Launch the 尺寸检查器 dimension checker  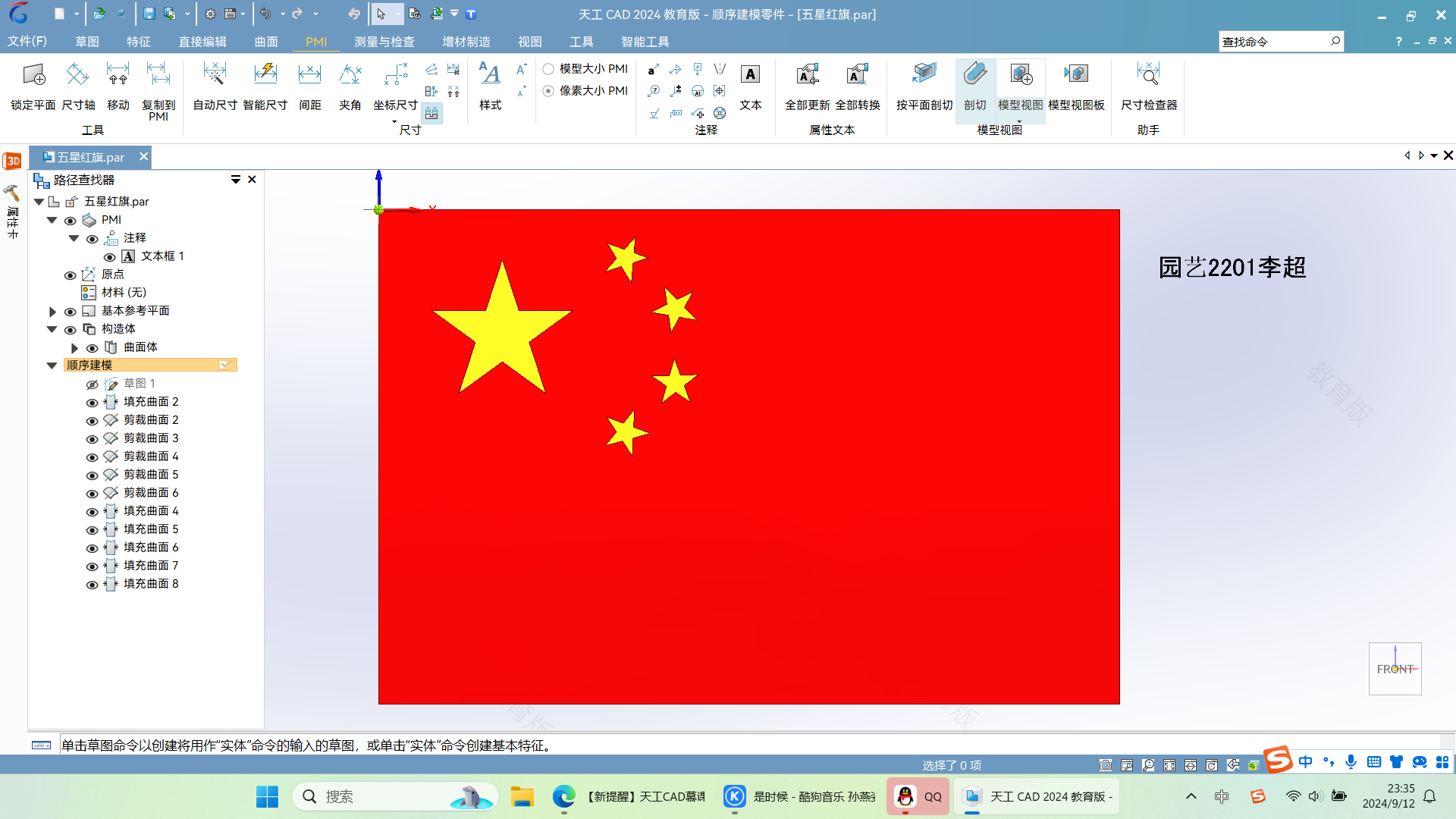click(x=1149, y=86)
